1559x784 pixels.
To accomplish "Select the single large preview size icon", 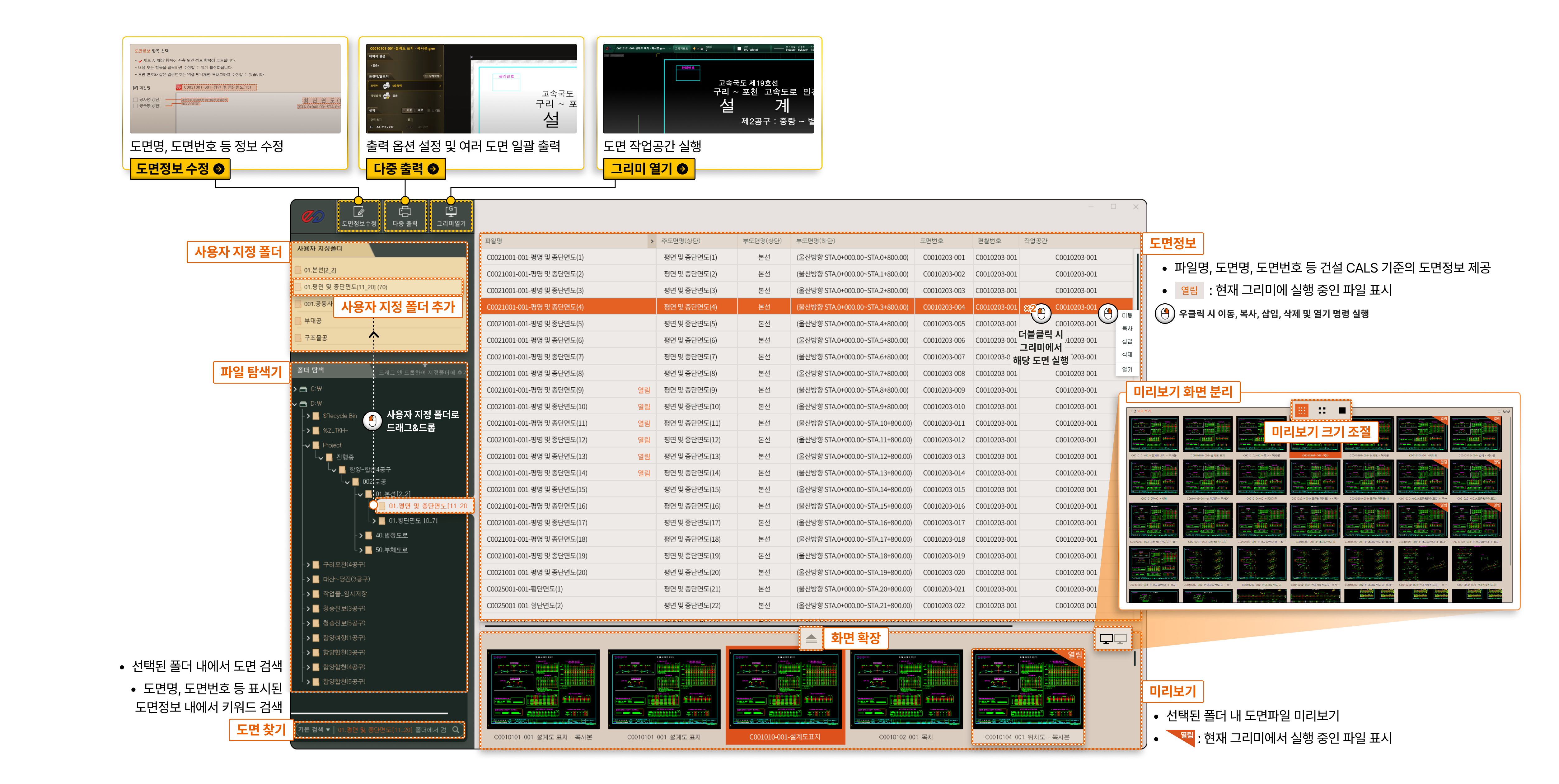I will (1342, 410).
